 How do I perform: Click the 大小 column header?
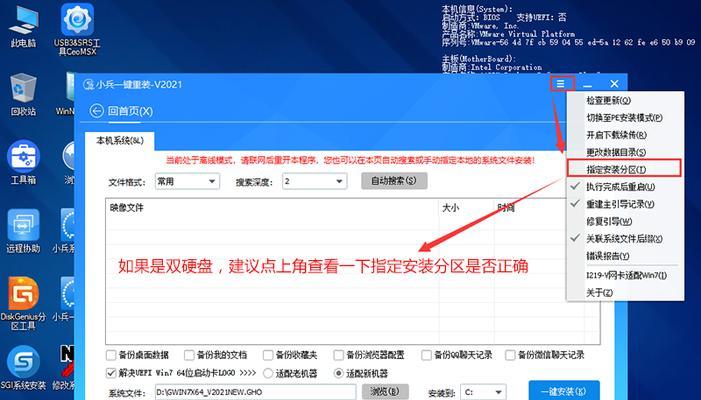(x=467, y=208)
